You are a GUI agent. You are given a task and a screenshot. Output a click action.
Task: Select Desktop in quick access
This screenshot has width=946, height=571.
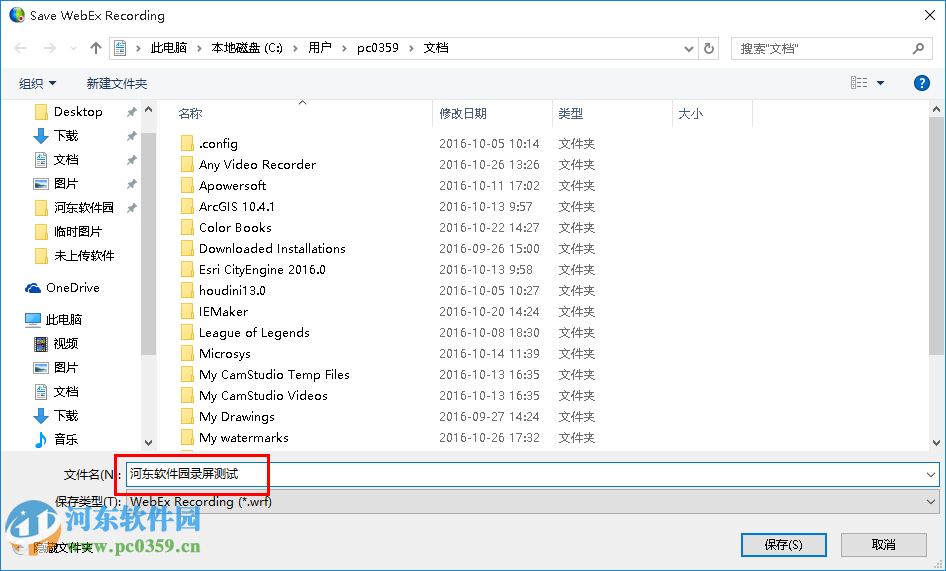[78, 112]
